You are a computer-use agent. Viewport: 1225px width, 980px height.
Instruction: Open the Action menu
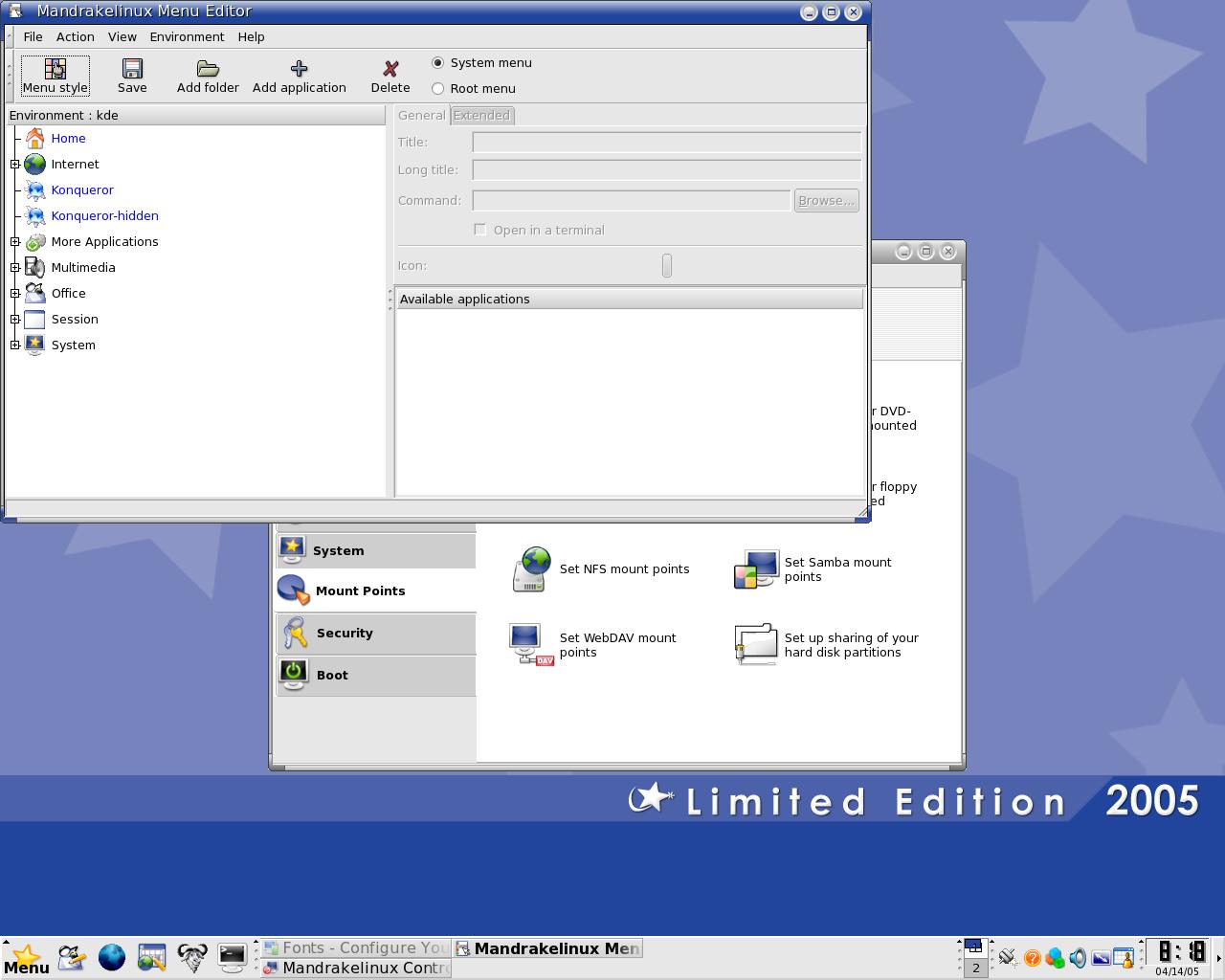coord(75,36)
